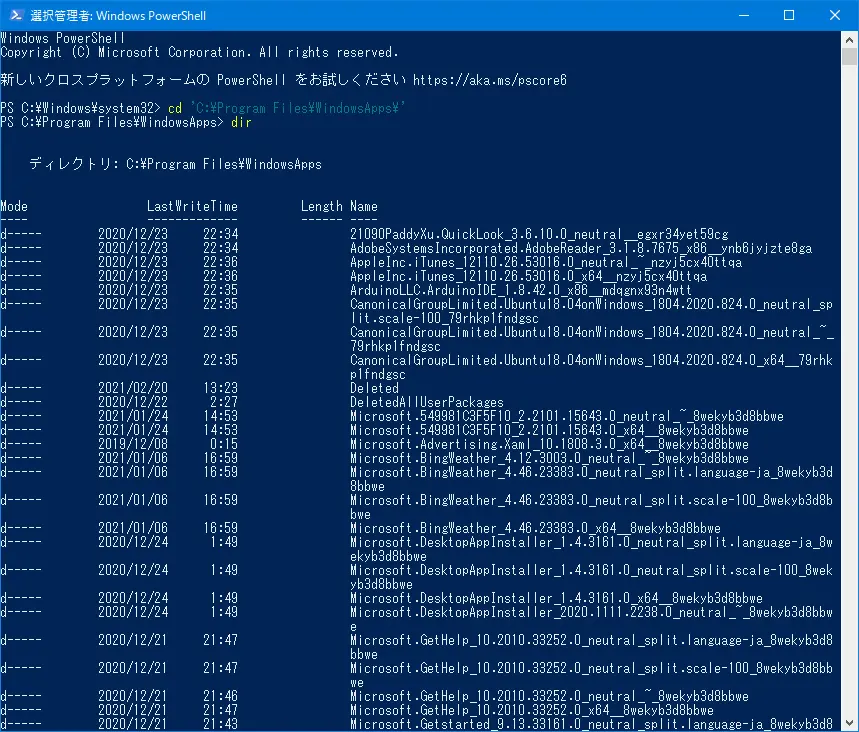The height and width of the screenshot is (732, 859).
Task: Click scrollbar up arrow
Action: pyautogui.click(x=849, y=39)
